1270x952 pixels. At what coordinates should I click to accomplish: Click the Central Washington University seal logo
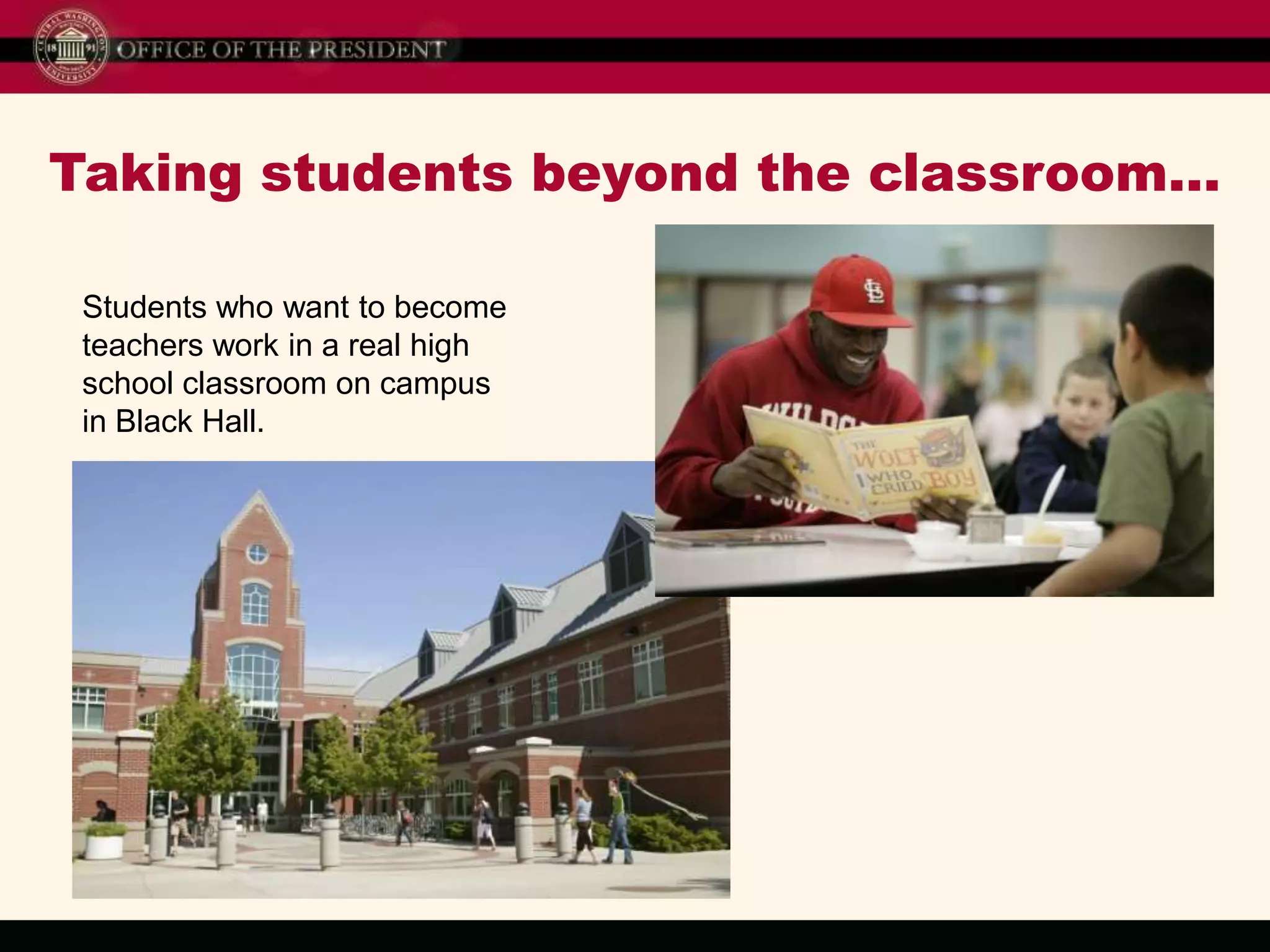tap(70, 49)
